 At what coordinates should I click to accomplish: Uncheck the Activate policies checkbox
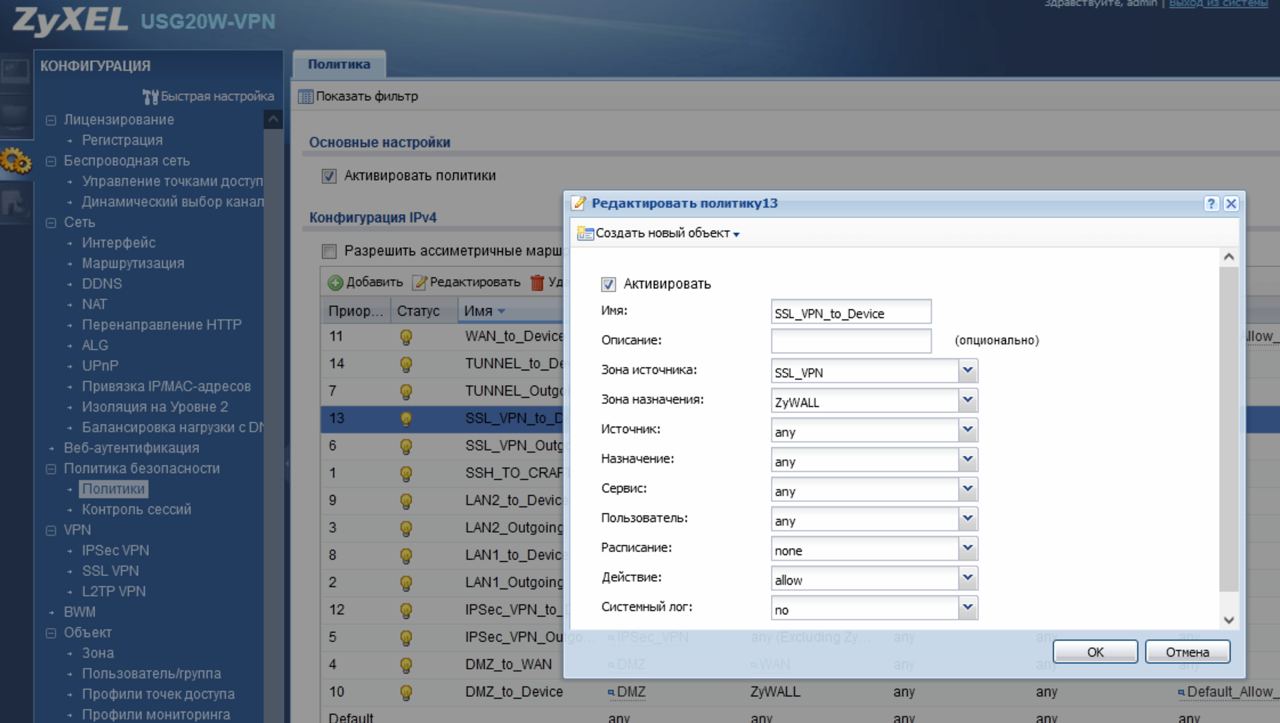point(329,176)
